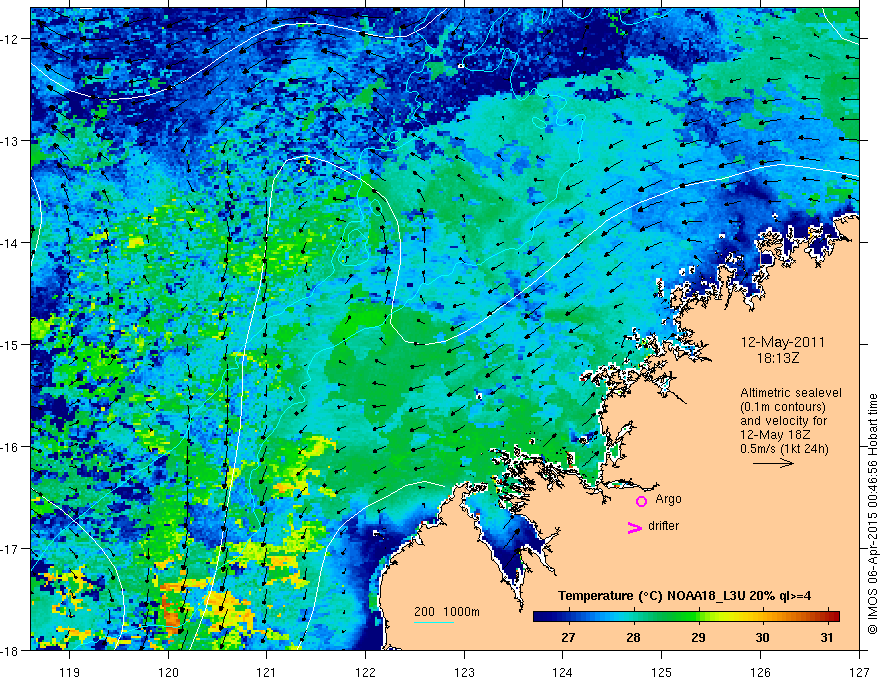
Task: Click the 'and velocity for' caption line
Action: 783,421
